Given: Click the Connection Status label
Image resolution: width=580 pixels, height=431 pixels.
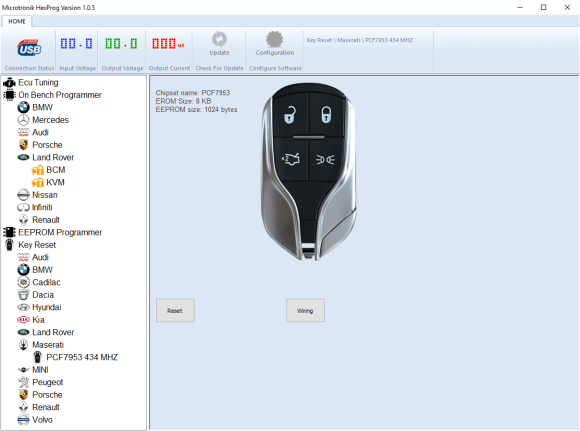Looking at the screenshot, I should (x=29, y=68).
